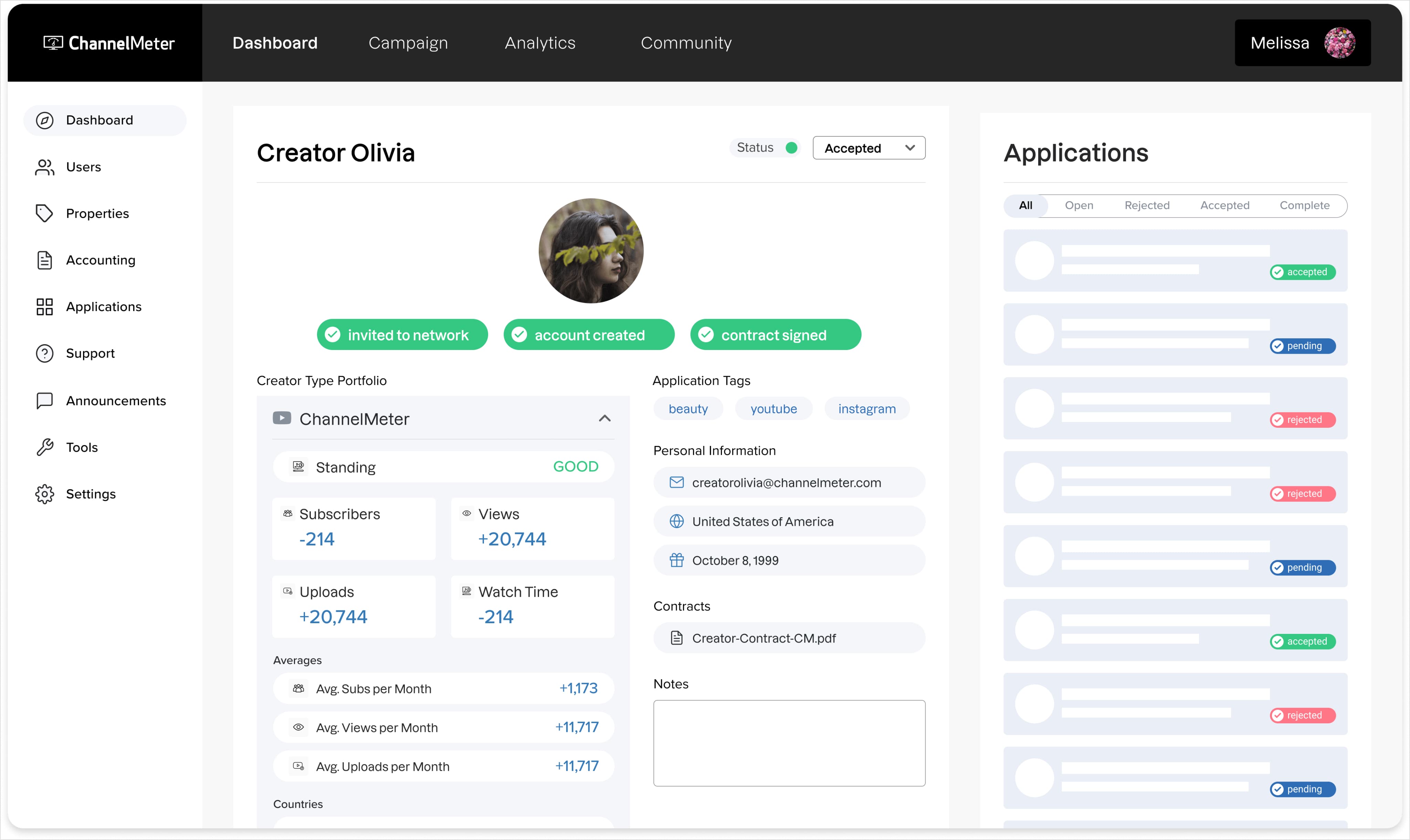
Task: Toggle the complete tab in Applications
Action: click(x=1304, y=205)
